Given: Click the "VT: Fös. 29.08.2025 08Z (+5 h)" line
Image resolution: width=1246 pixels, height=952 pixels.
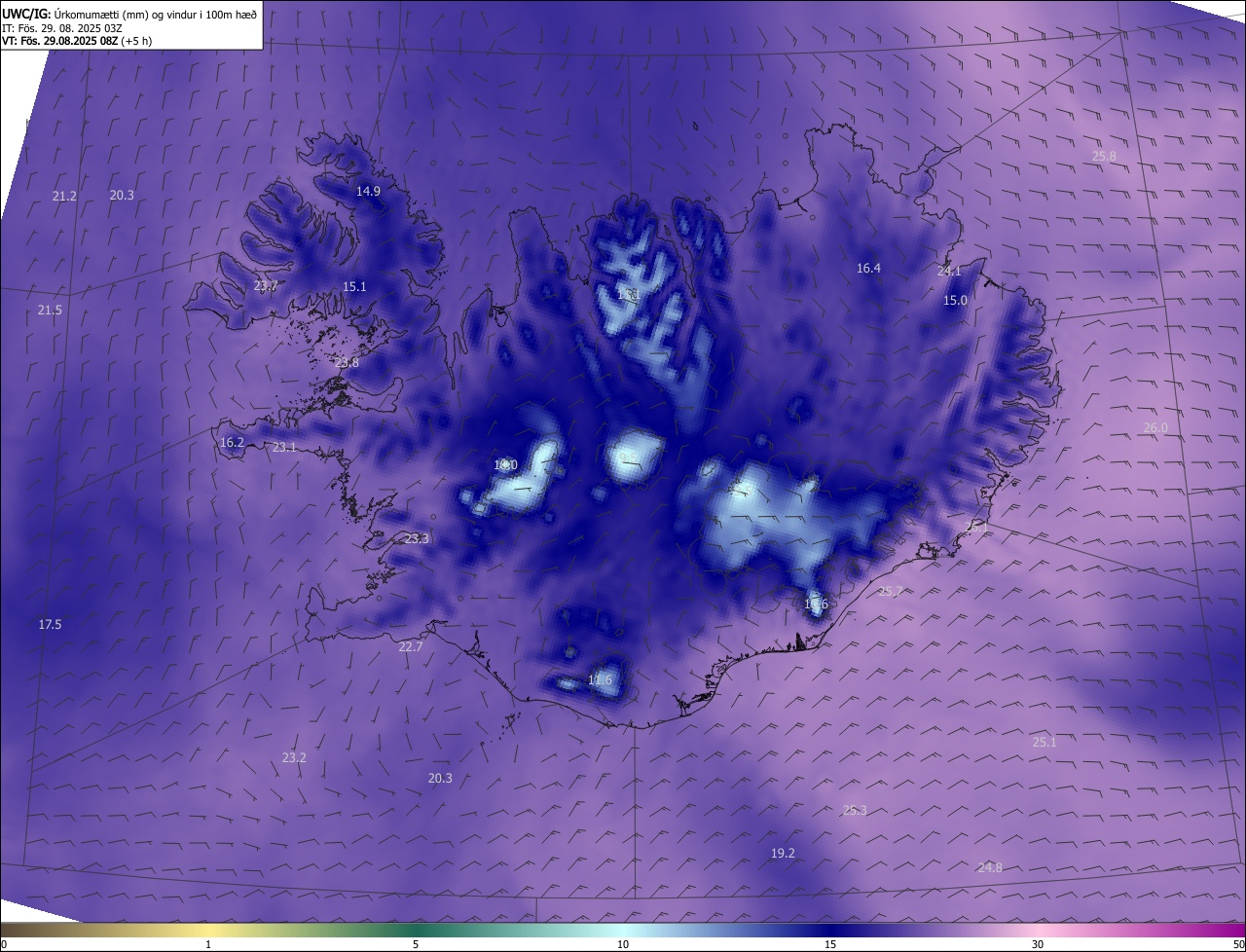Looking at the screenshot, I should (x=77, y=41).
